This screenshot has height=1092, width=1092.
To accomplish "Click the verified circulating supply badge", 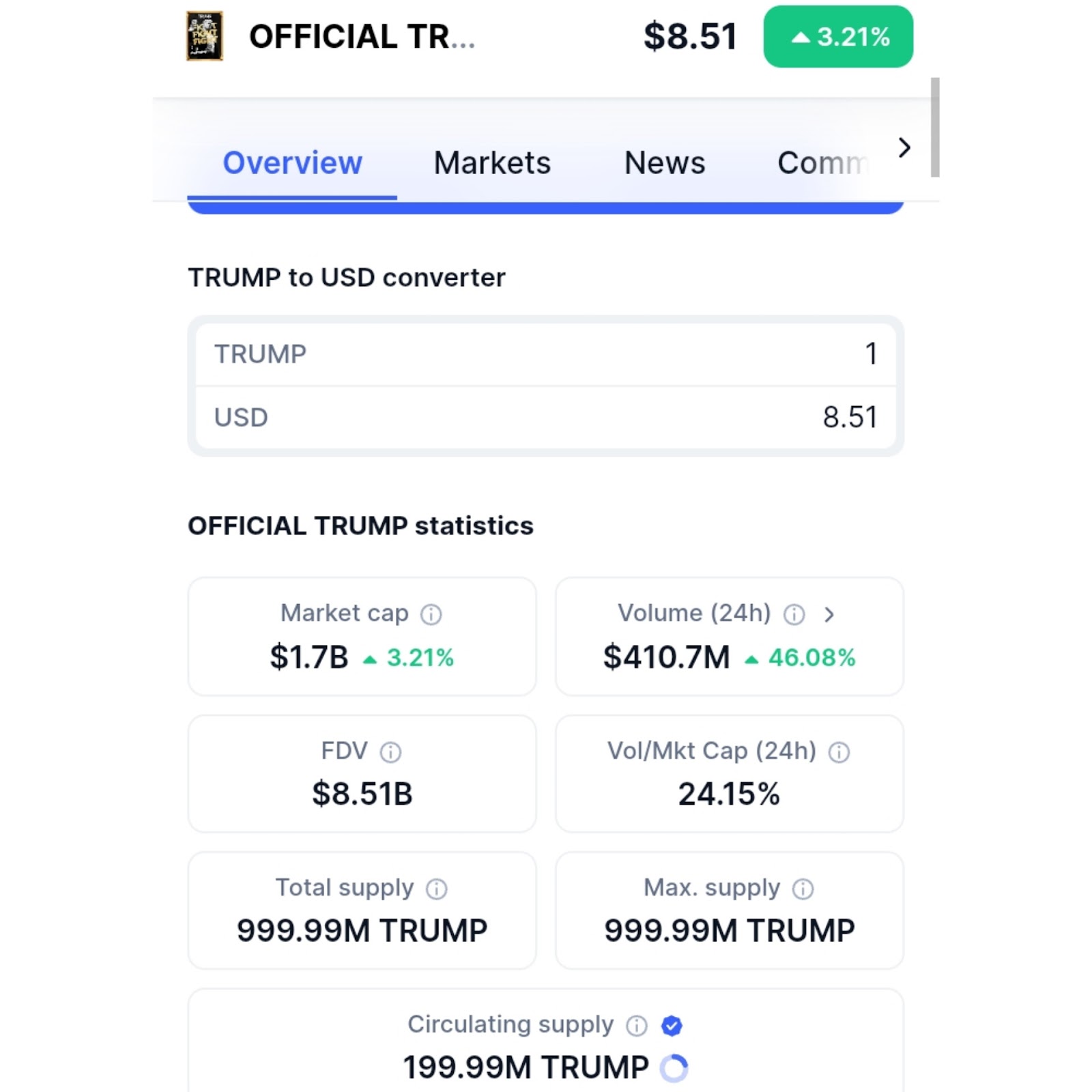I will point(672,1025).
